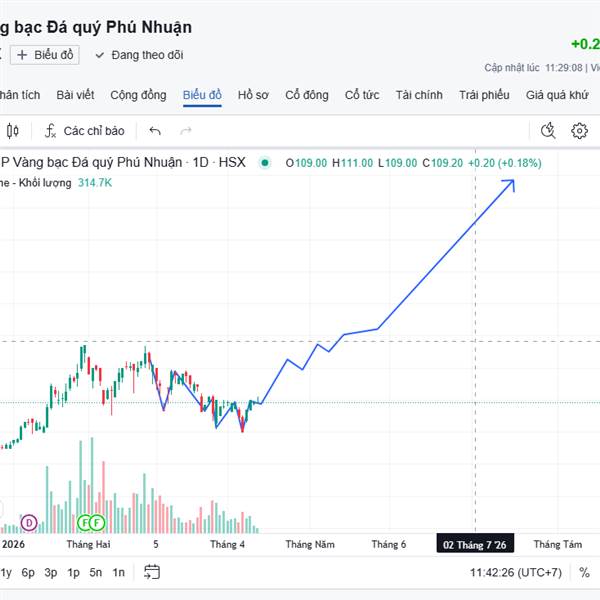Click '+ Biểu đồ' add chart button
The height and width of the screenshot is (600, 600).
[x=44, y=55]
